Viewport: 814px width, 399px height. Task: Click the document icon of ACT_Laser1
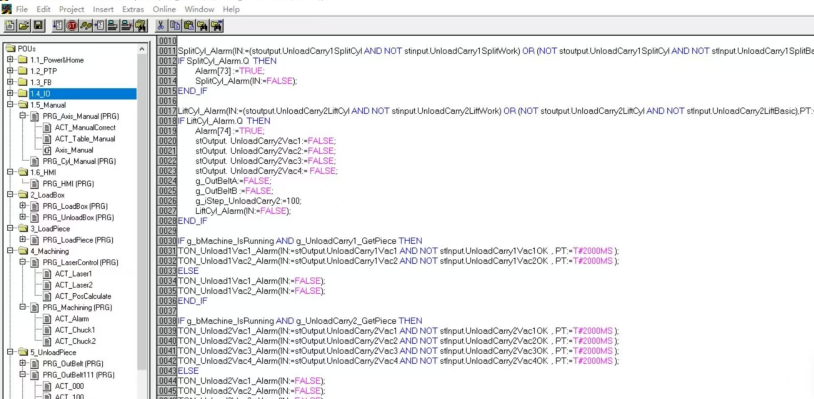coord(47,273)
